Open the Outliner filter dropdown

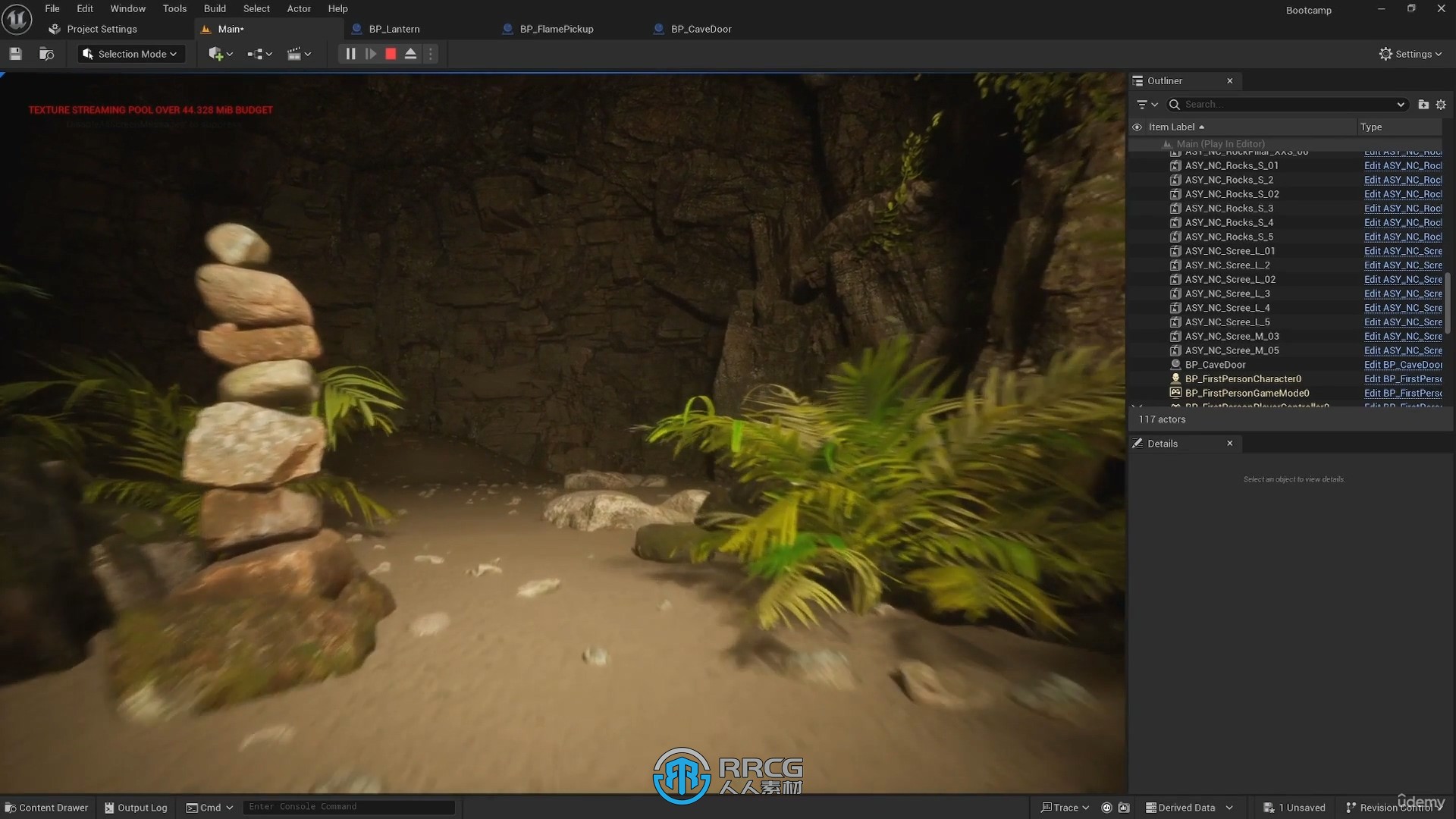tap(1147, 104)
